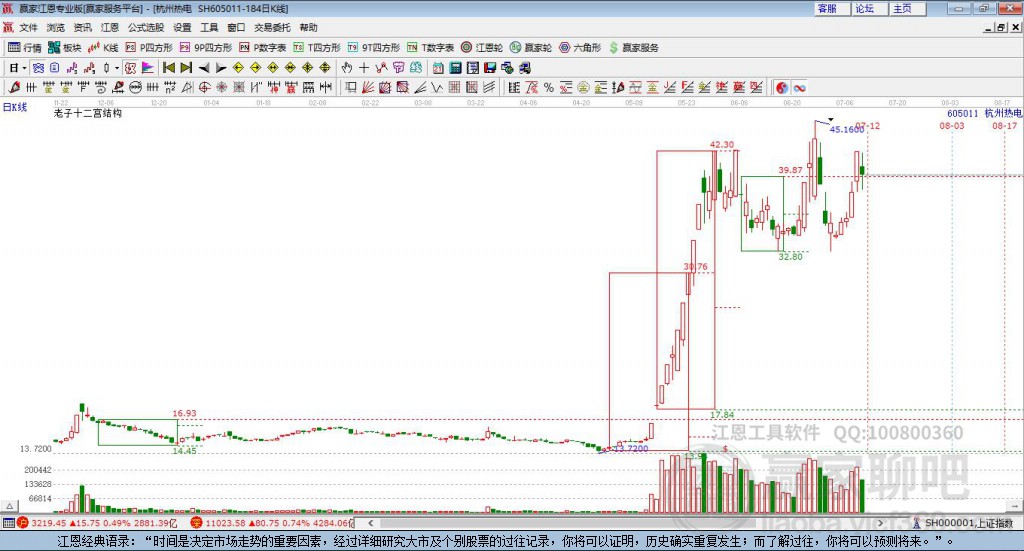The height and width of the screenshot is (551, 1024).
Task: Click the 11023.58 index status entry
Action: 272,523
